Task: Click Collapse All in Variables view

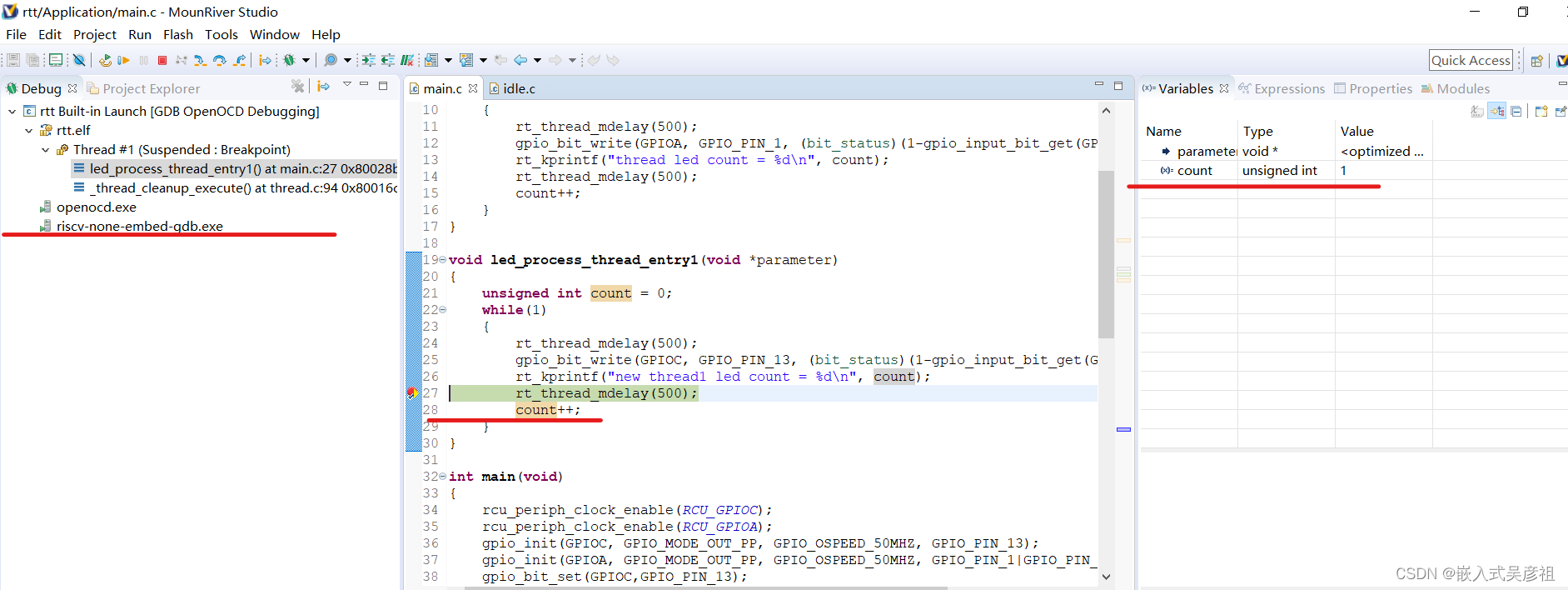Action: pyautogui.click(x=1516, y=111)
